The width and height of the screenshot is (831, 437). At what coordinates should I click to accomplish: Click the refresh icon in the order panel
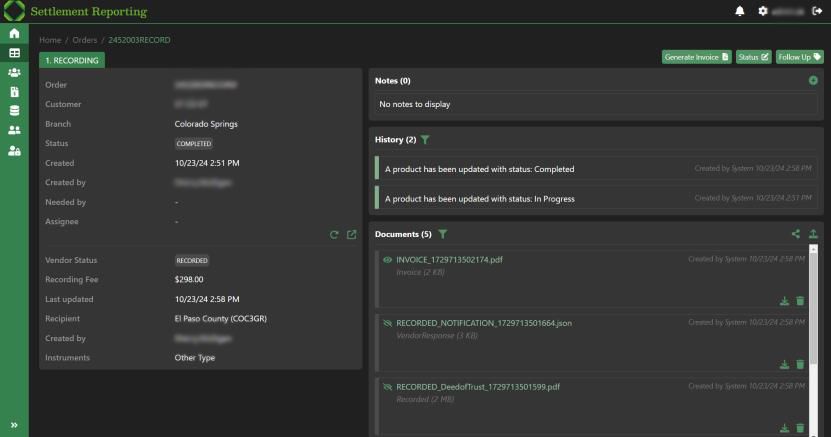click(335, 235)
